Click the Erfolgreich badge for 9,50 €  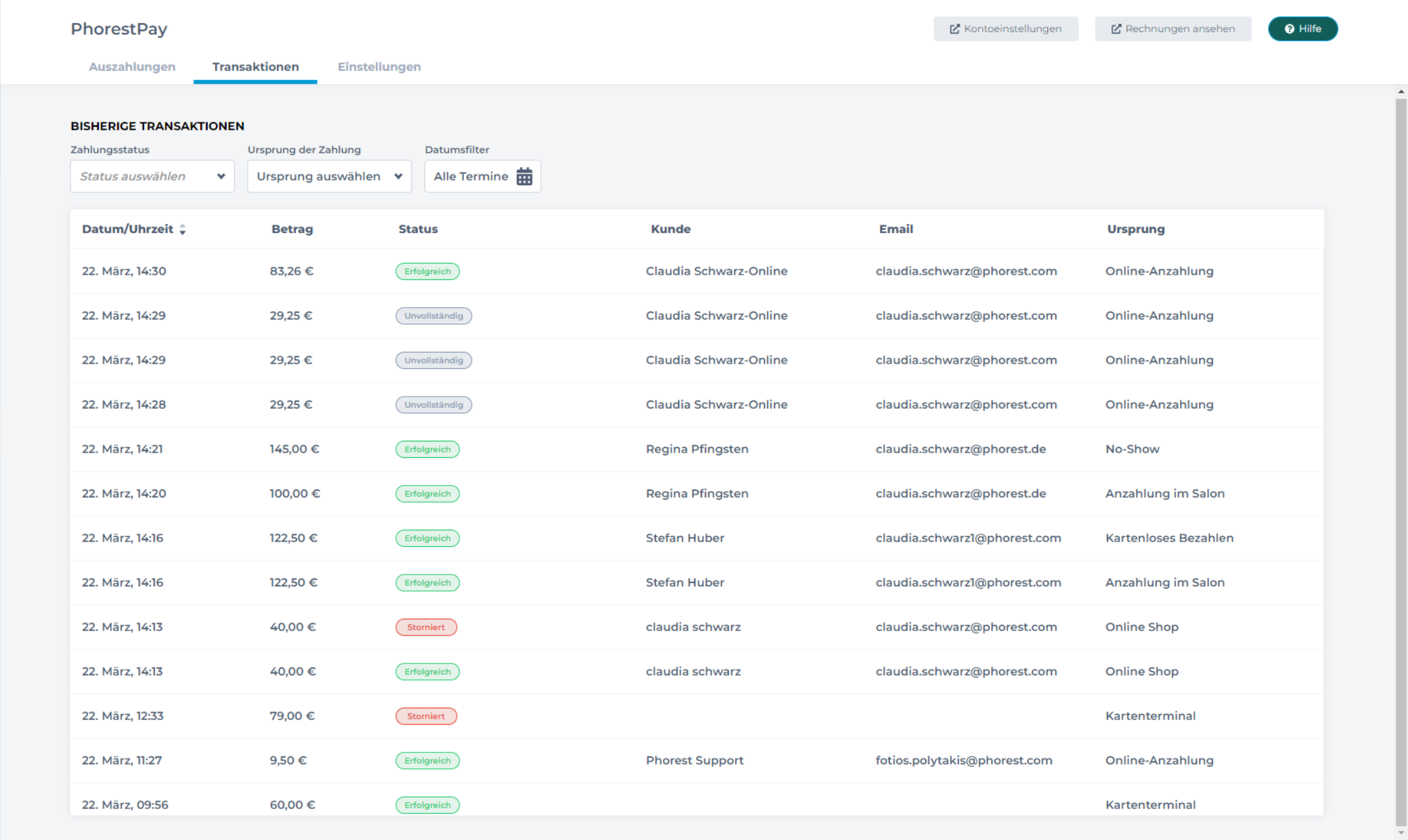point(428,760)
